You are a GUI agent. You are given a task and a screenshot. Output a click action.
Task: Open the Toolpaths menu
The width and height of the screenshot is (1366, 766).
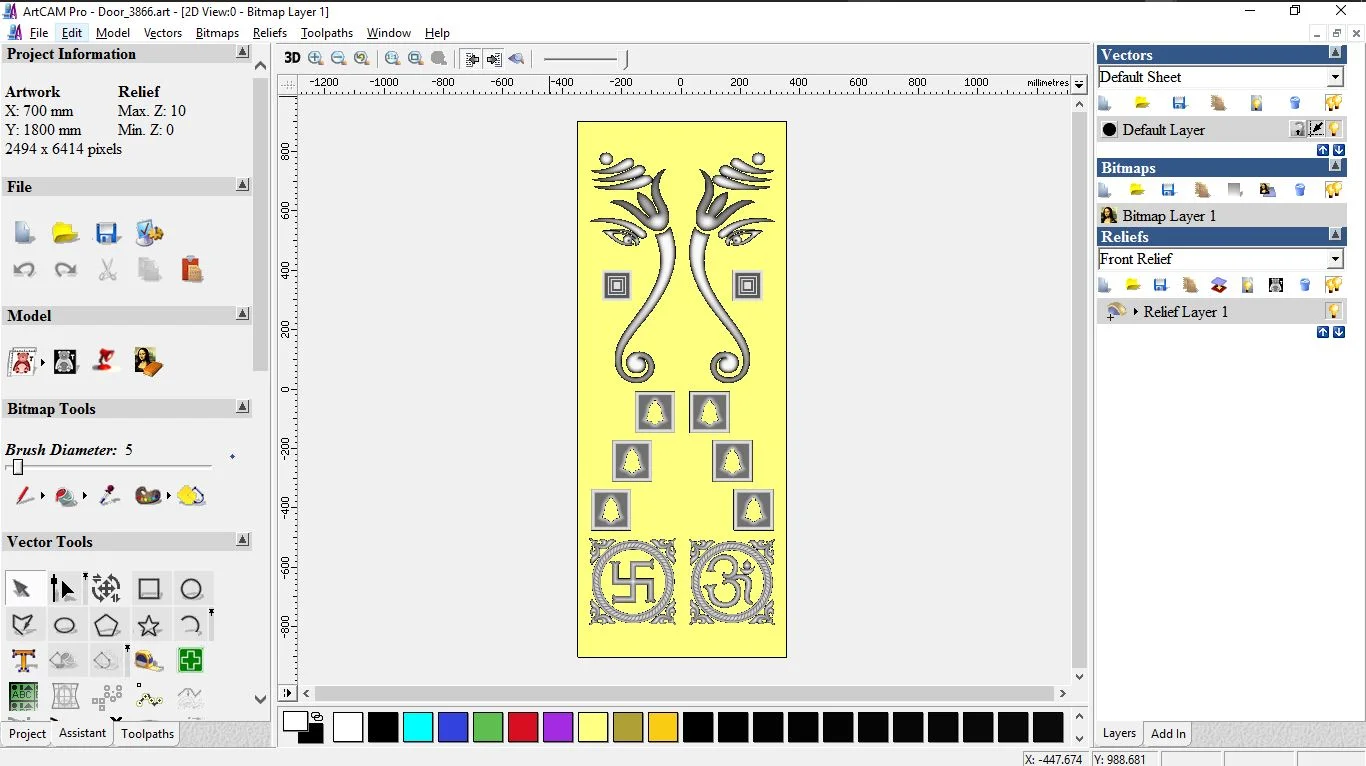tap(327, 33)
